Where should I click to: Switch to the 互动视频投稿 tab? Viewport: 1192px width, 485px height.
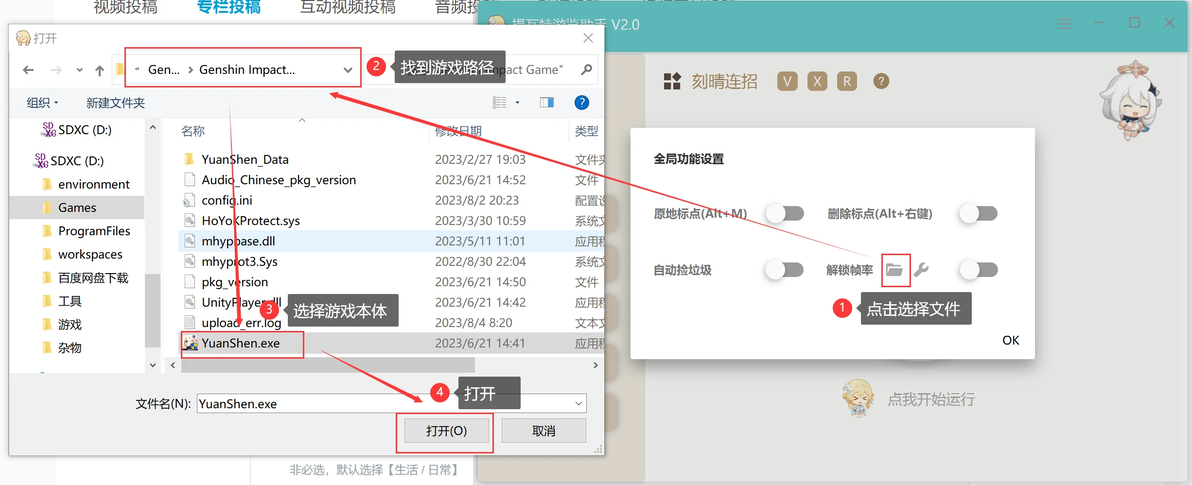click(347, 8)
